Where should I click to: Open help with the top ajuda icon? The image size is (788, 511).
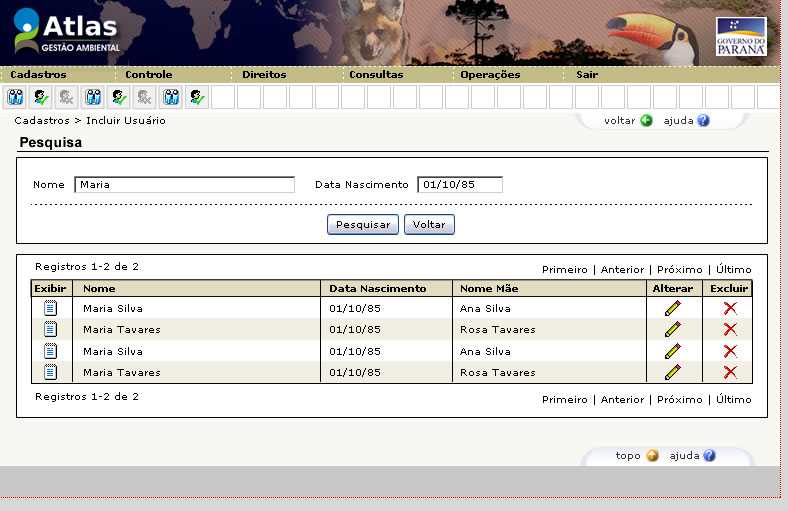click(x=703, y=121)
